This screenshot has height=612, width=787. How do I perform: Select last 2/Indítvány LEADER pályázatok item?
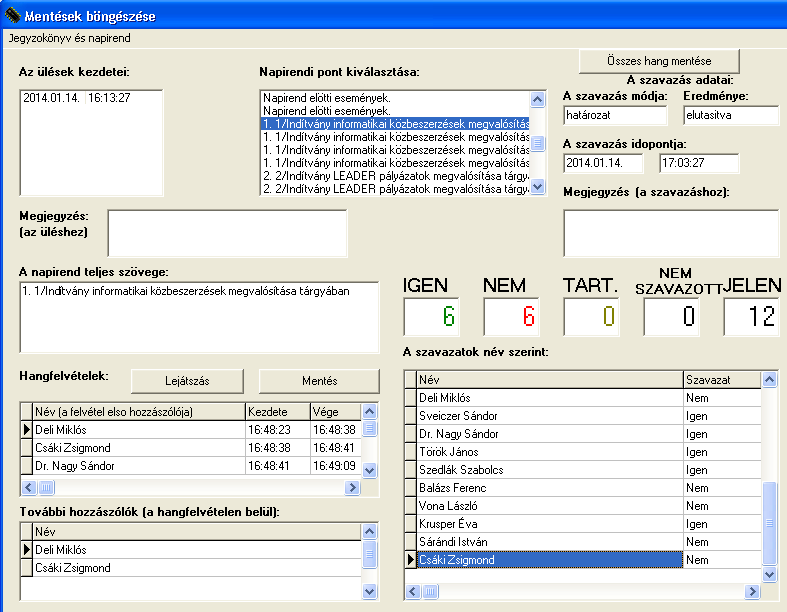396,189
